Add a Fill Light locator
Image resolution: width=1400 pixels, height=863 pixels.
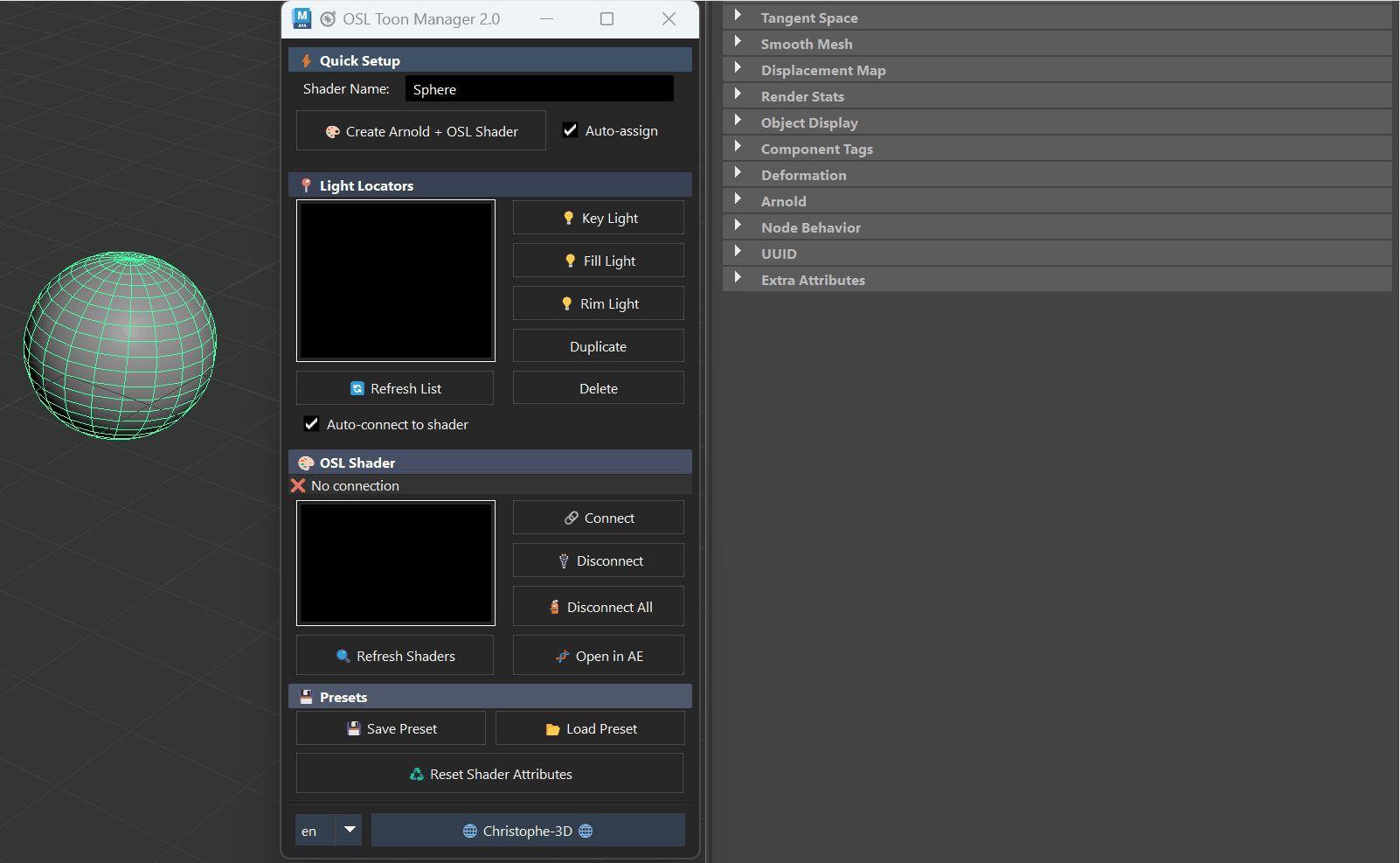click(599, 261)
